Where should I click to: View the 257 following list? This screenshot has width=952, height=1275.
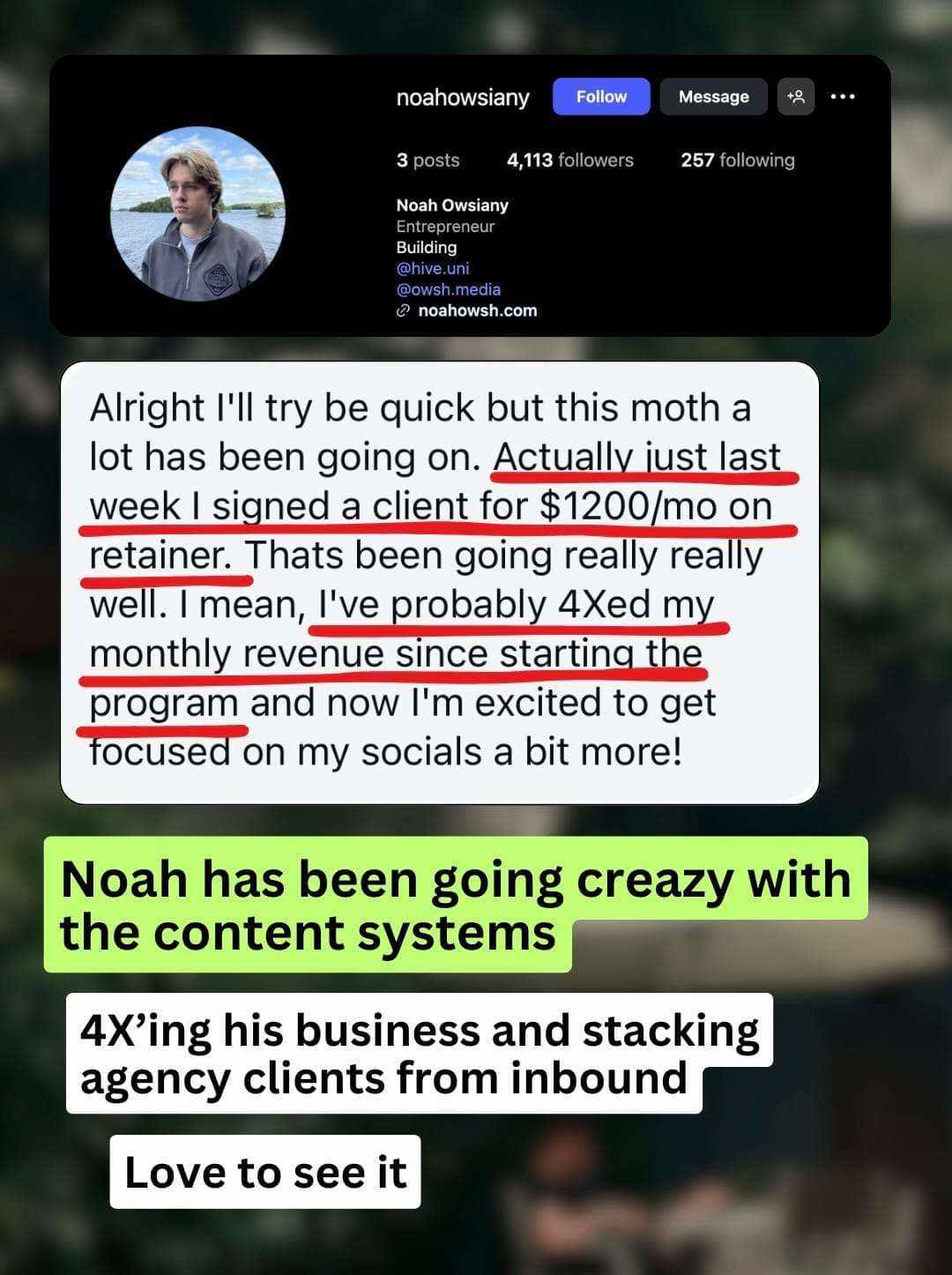[x=738, y=160]
